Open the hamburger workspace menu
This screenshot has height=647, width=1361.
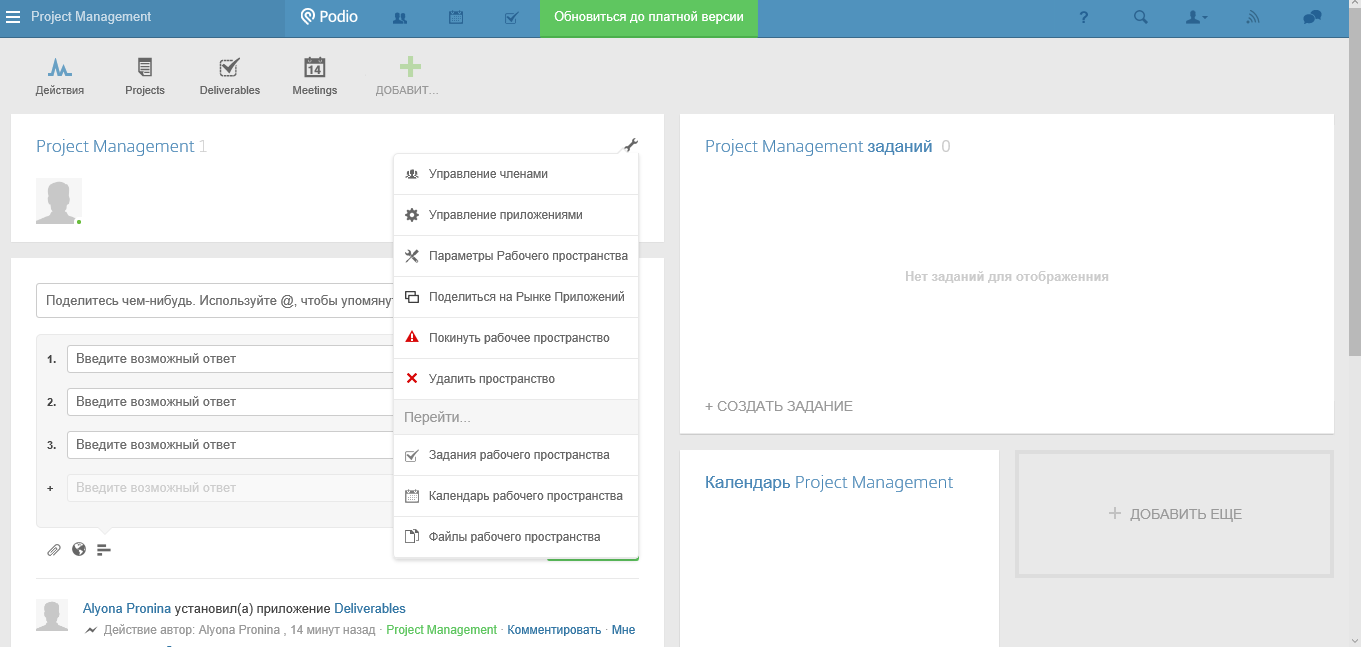click(13, 17)
